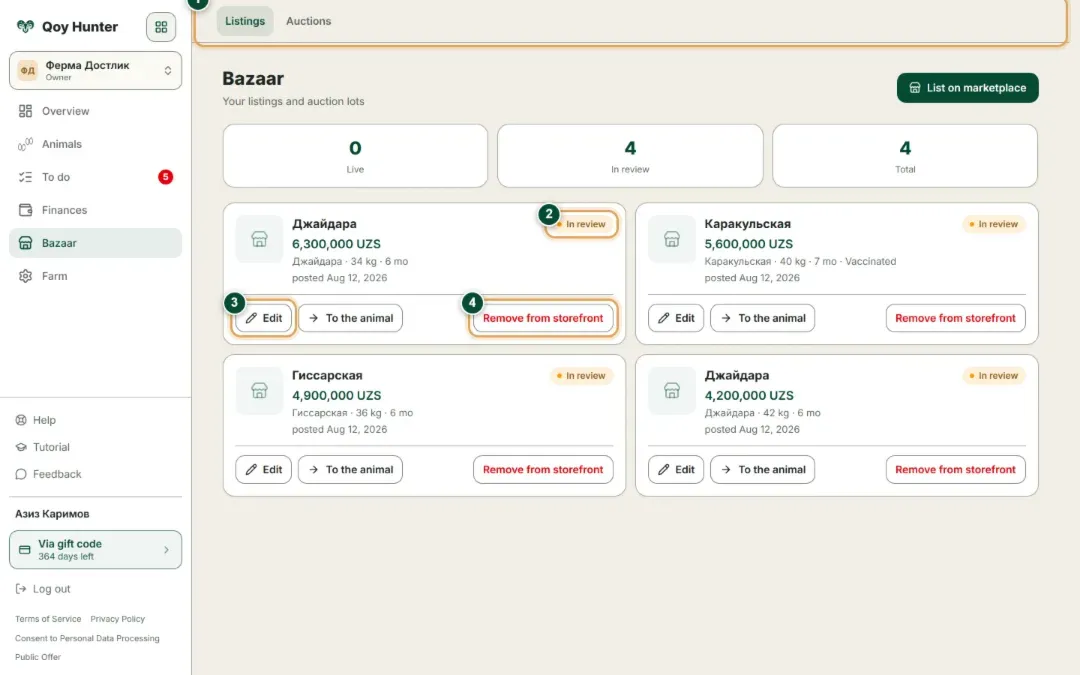Open Finances in the sidebar
The width and height of the screenshot is (1080, 675).
[x=95, y=210]
